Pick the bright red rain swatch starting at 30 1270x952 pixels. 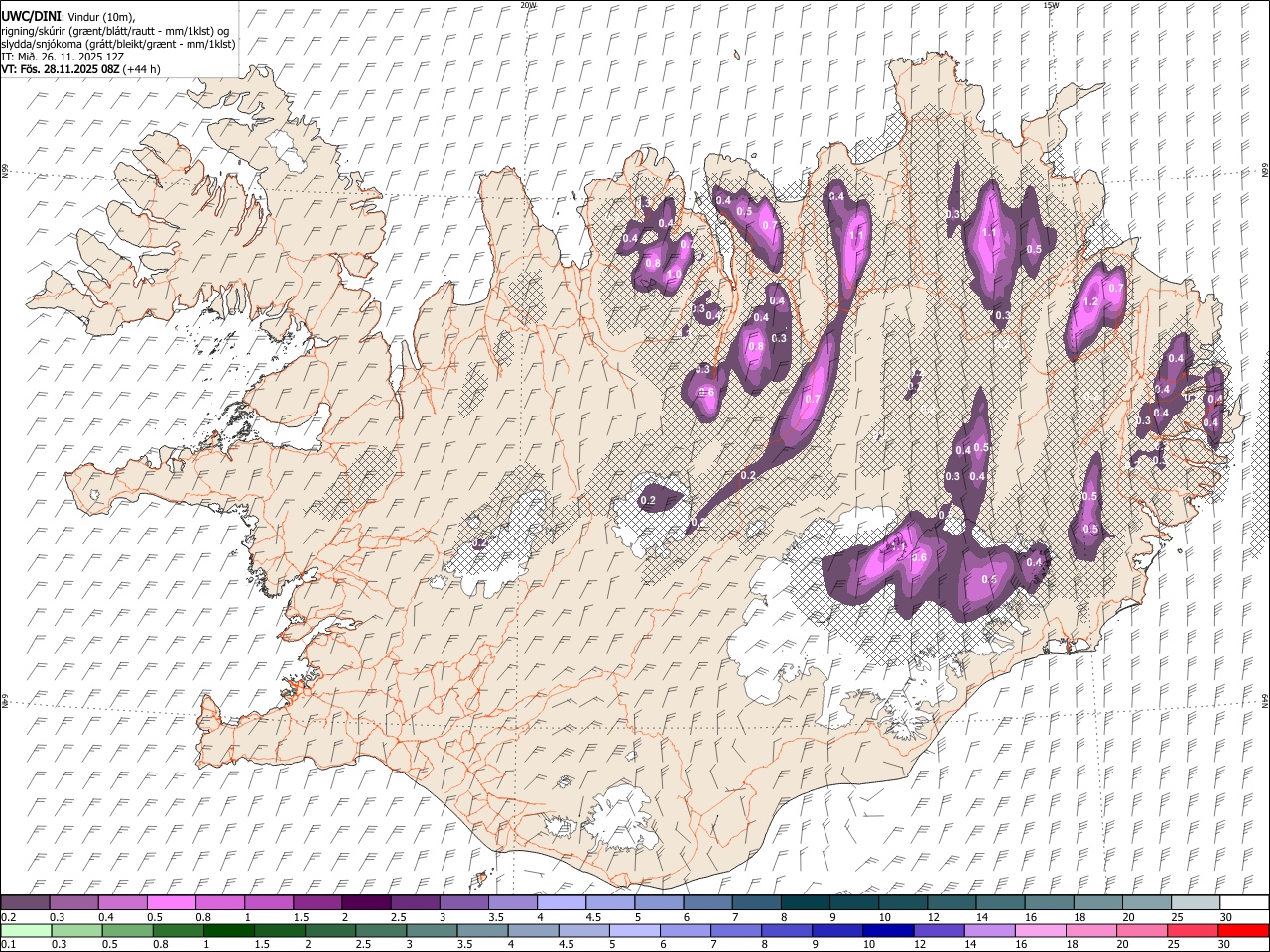[1242, 930]
